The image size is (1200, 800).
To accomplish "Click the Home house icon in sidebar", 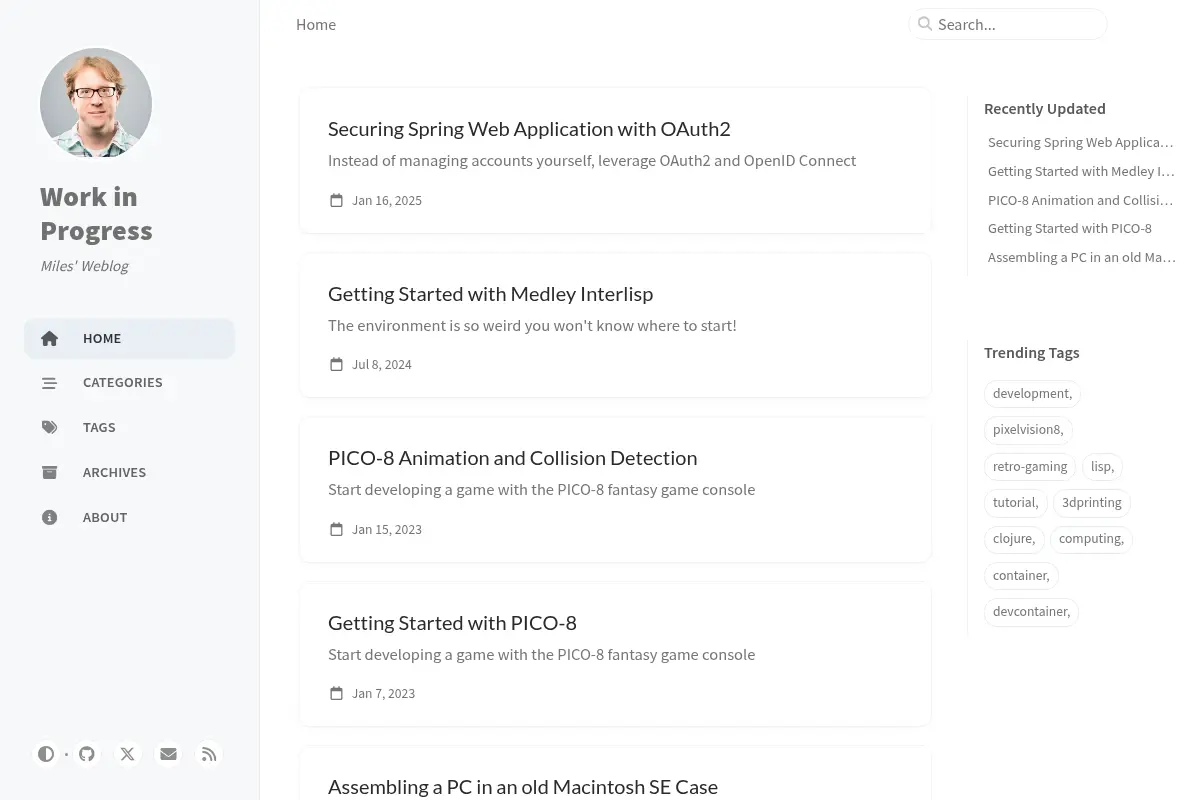I will tap(49, 338).
